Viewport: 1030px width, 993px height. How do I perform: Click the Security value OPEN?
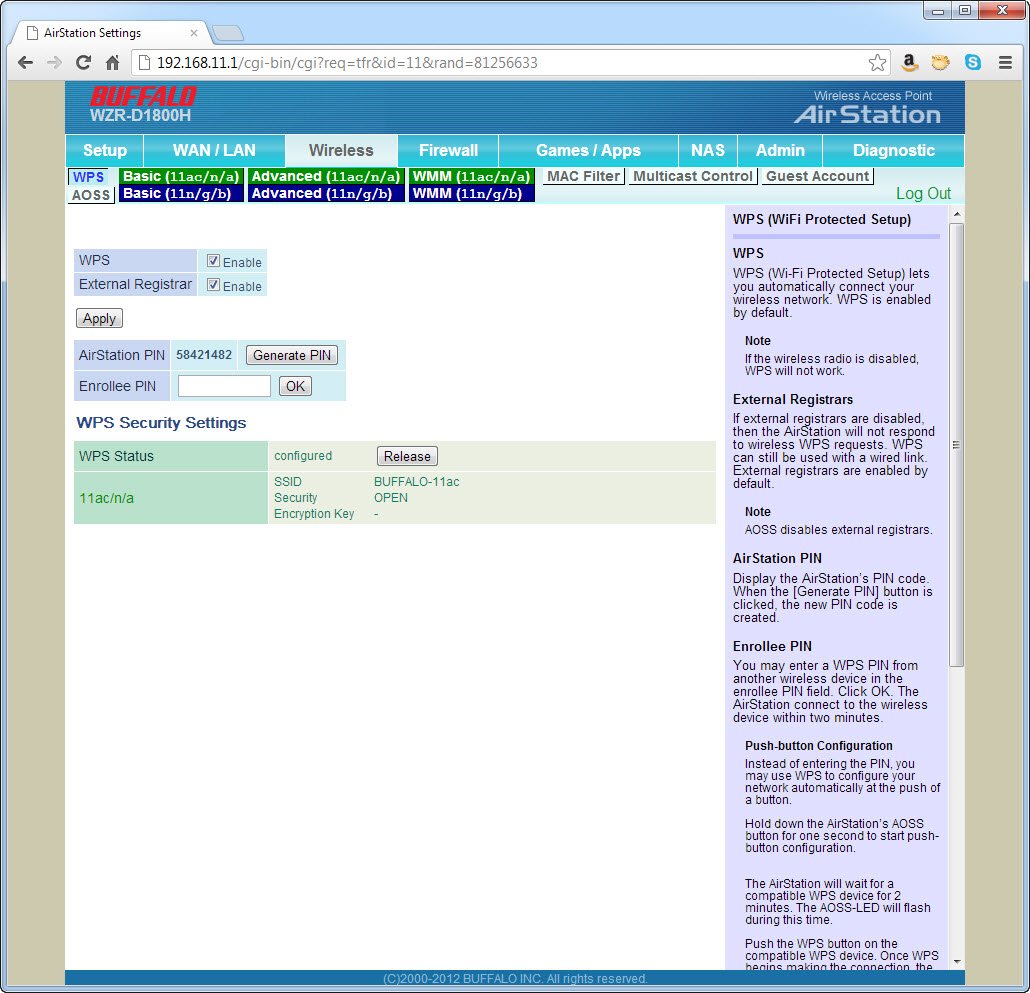tap(391, 498)
